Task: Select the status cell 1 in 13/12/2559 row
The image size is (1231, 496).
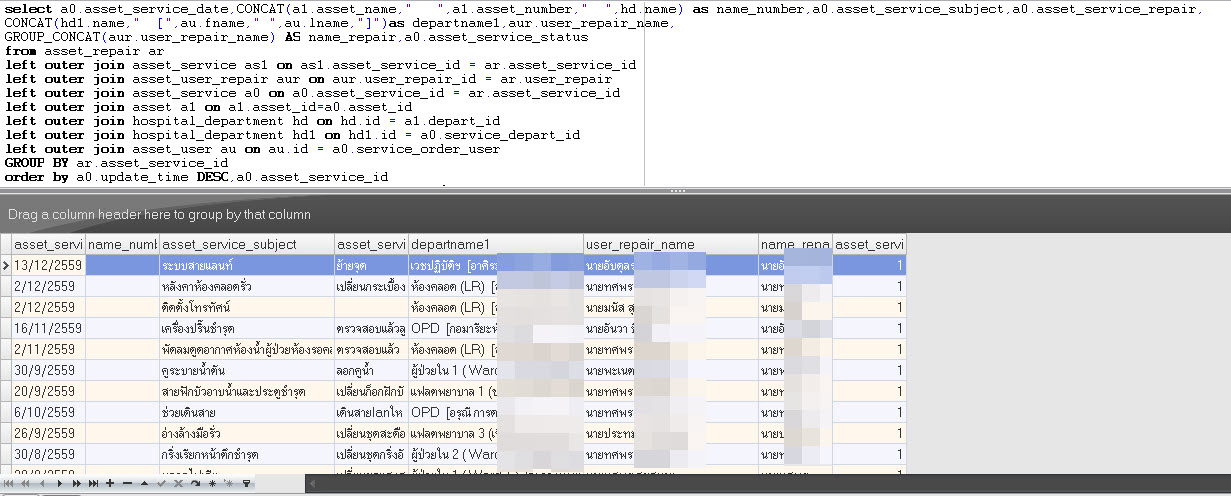Action: [x=870, y=265]
